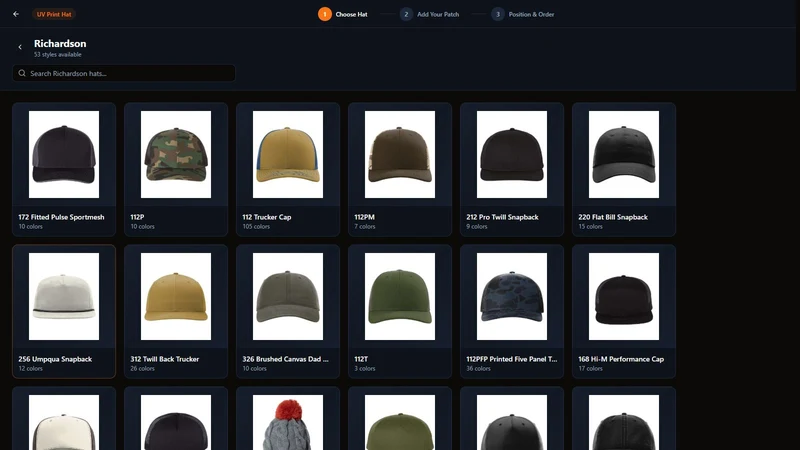Pick the 326 Brushed Canvas Dad hat
This screenshot has height=450, width=800.
click(x=288, y=311)
